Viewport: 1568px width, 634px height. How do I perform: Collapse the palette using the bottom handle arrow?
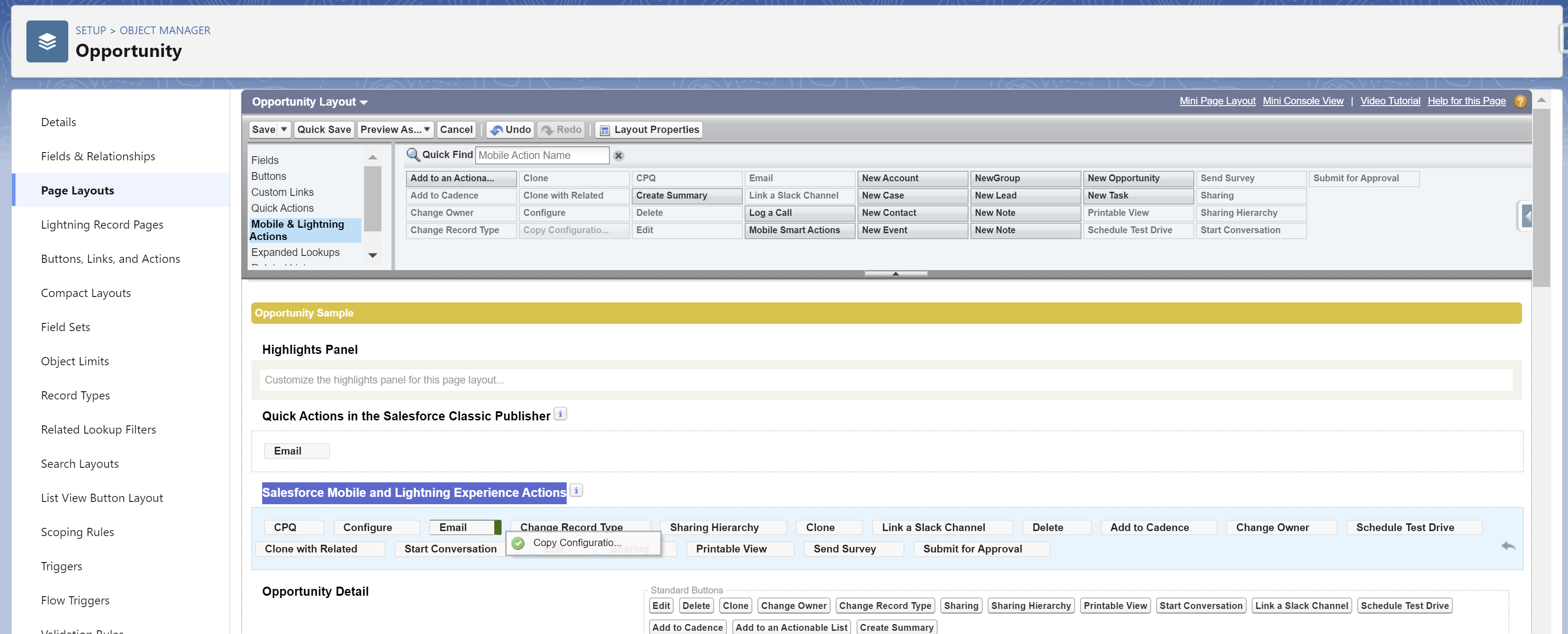pos(895,273)
